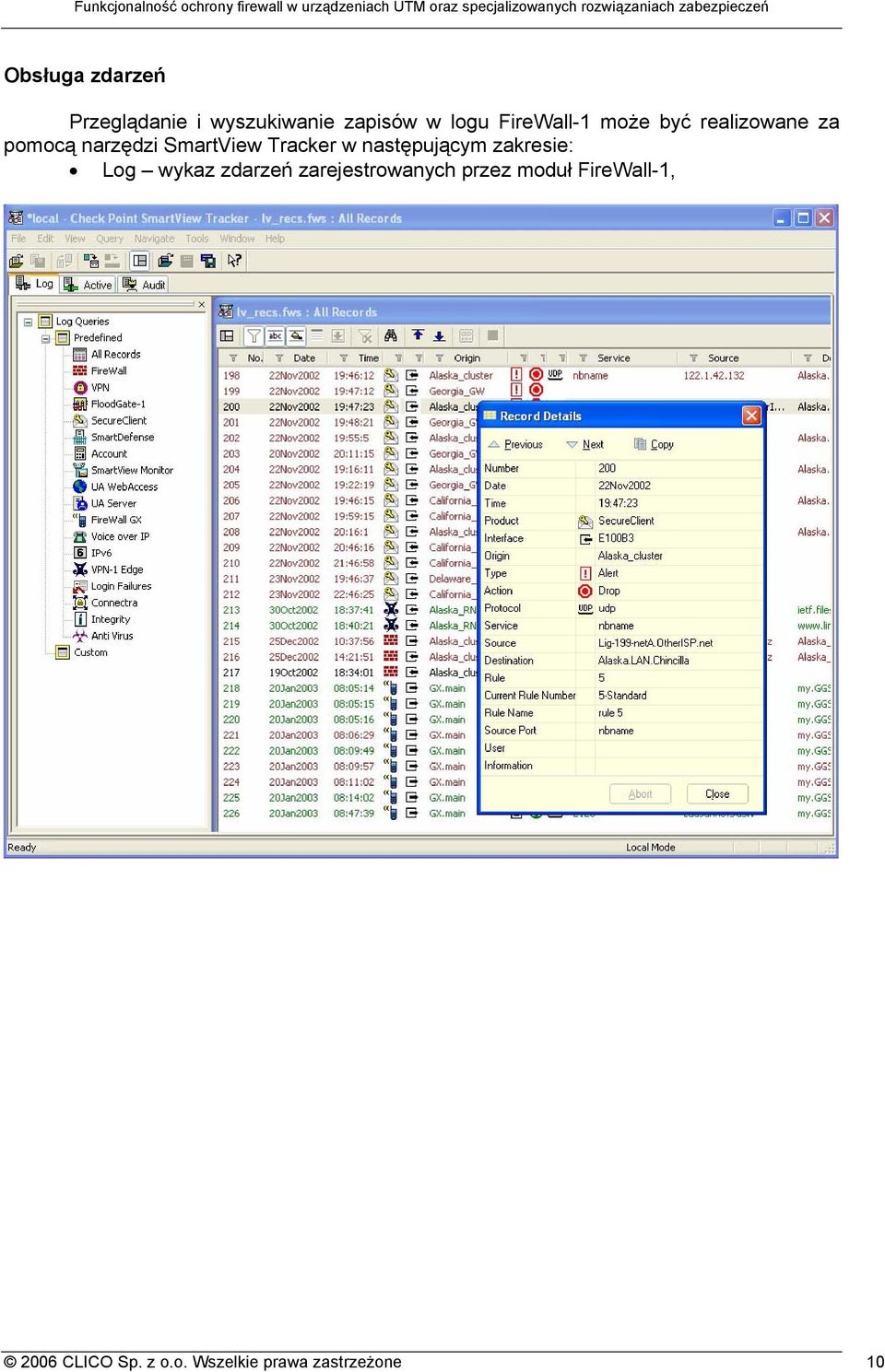Click Copy in Record Details
The width and height of the screenshot is (885, 1372).
click(x=654, y=444)
